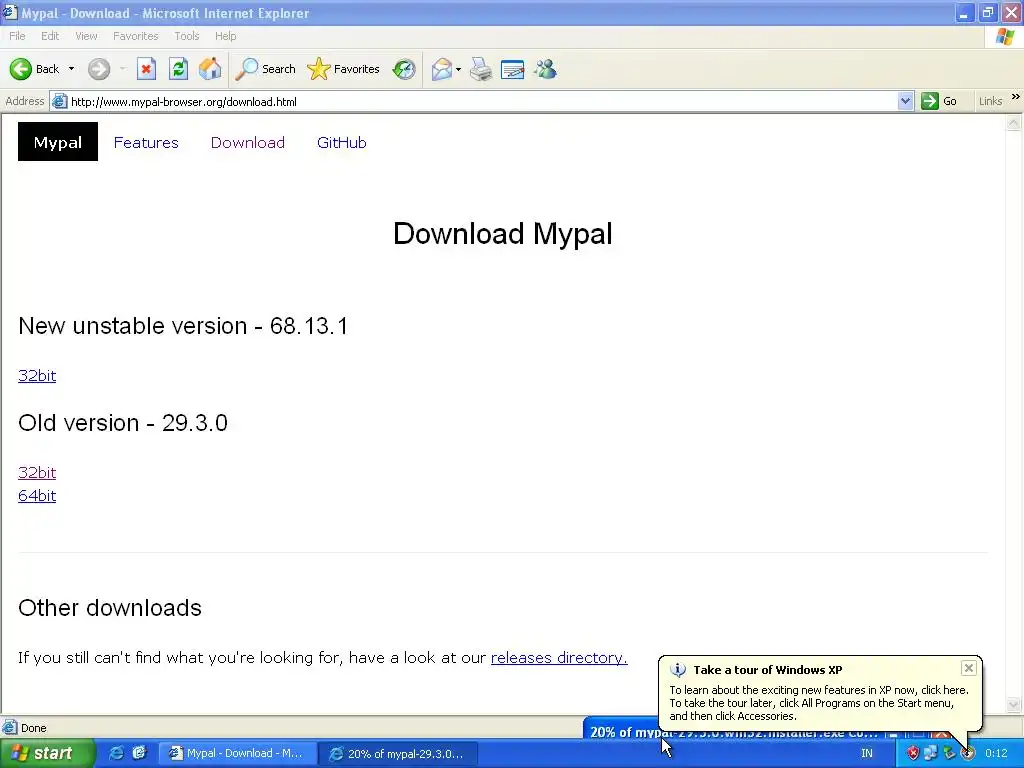
Task: Open the Search toolbar button
Action: [x=265, y=69]
